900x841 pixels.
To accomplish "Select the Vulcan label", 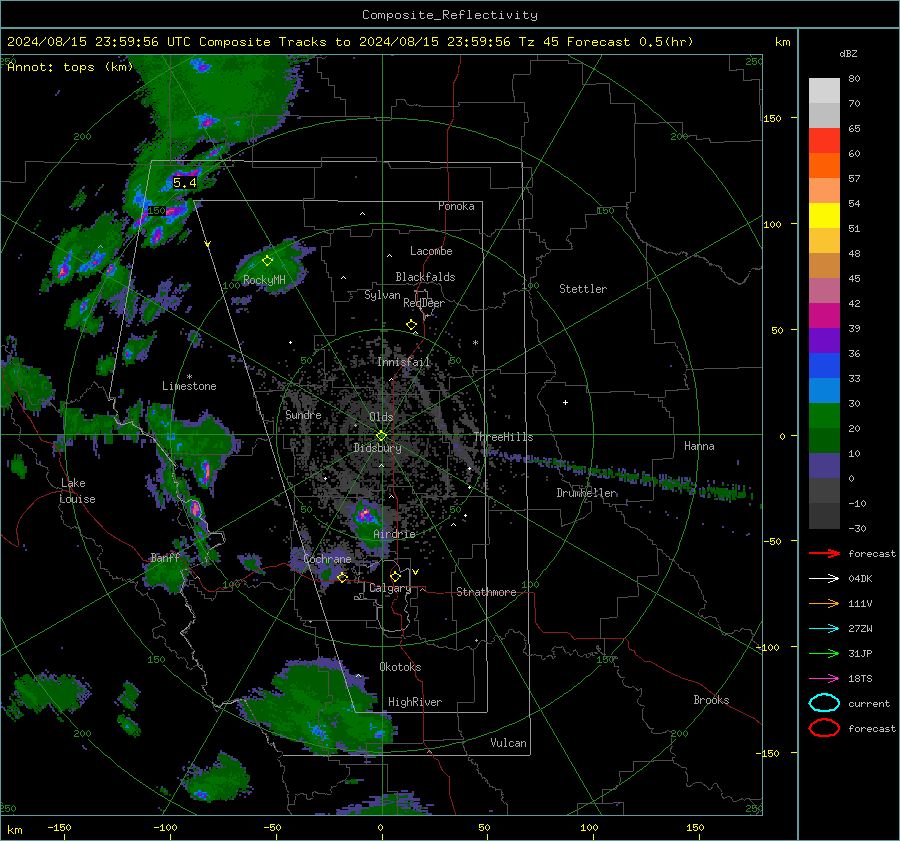I will click(509, 743).
